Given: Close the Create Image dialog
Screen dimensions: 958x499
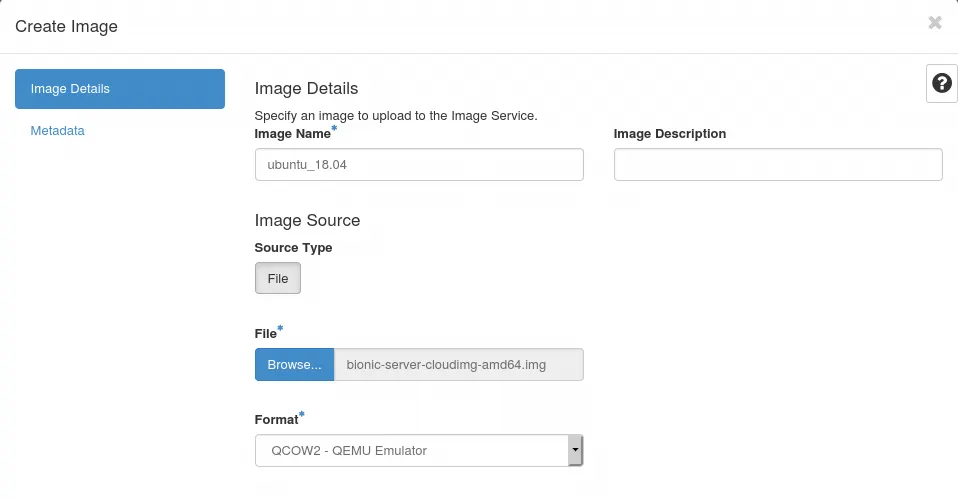Looking at the screenshot, I should (x=935, y=23).
